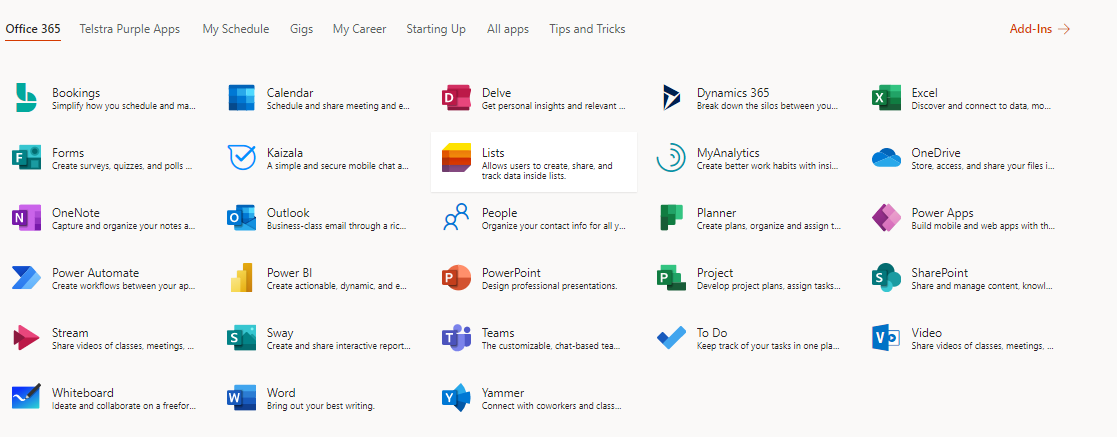
Task: Open the Outlook app link
Action: 288,213
